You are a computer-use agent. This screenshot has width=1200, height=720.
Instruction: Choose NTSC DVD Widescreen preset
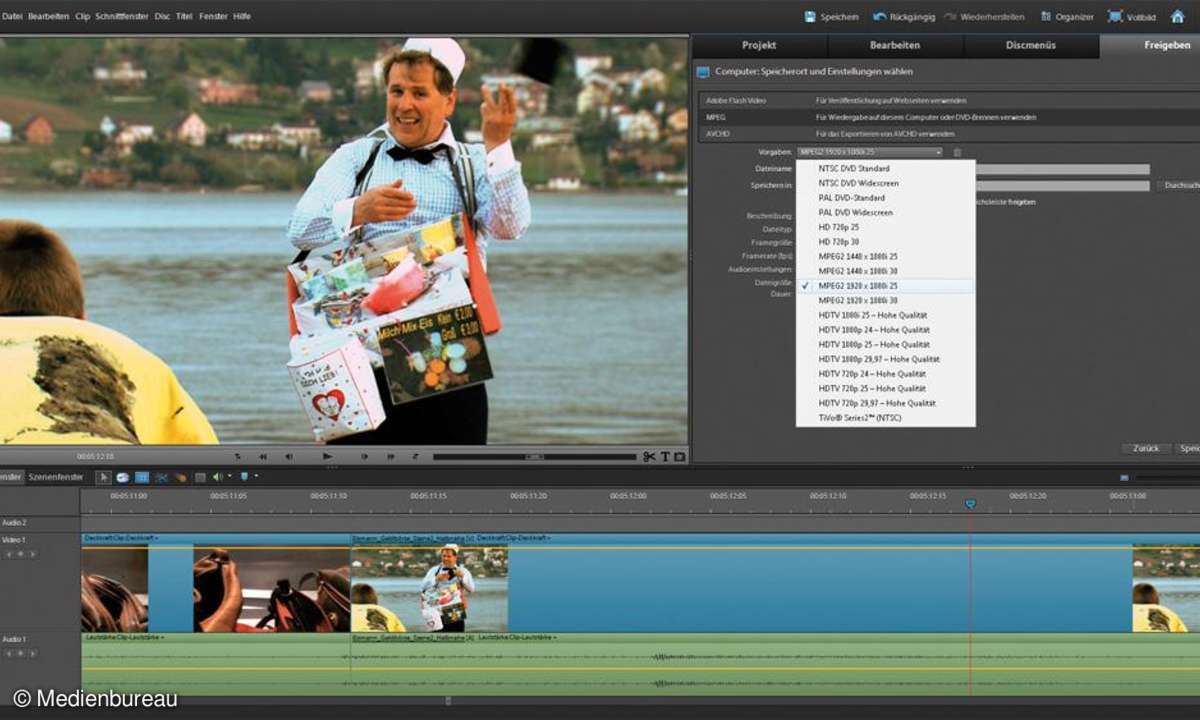click(x=885, y=184)
